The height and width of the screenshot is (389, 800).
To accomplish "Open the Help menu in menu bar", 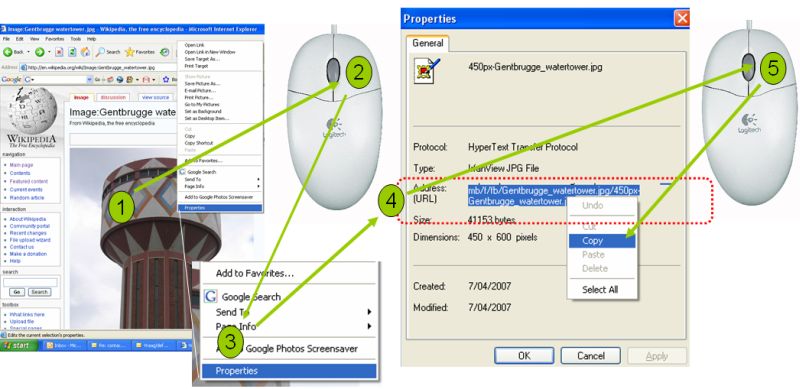I will (x=91, y=39).
